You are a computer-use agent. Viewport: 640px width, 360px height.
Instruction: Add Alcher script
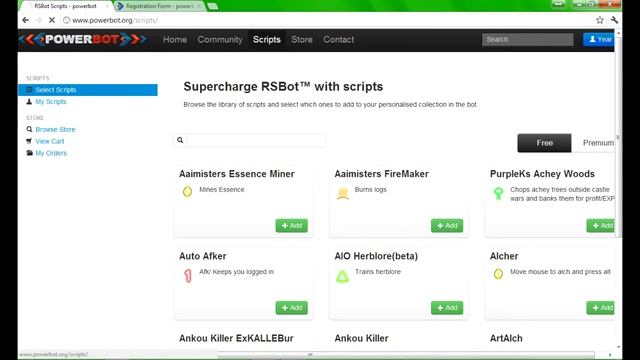tap(600, 308)
